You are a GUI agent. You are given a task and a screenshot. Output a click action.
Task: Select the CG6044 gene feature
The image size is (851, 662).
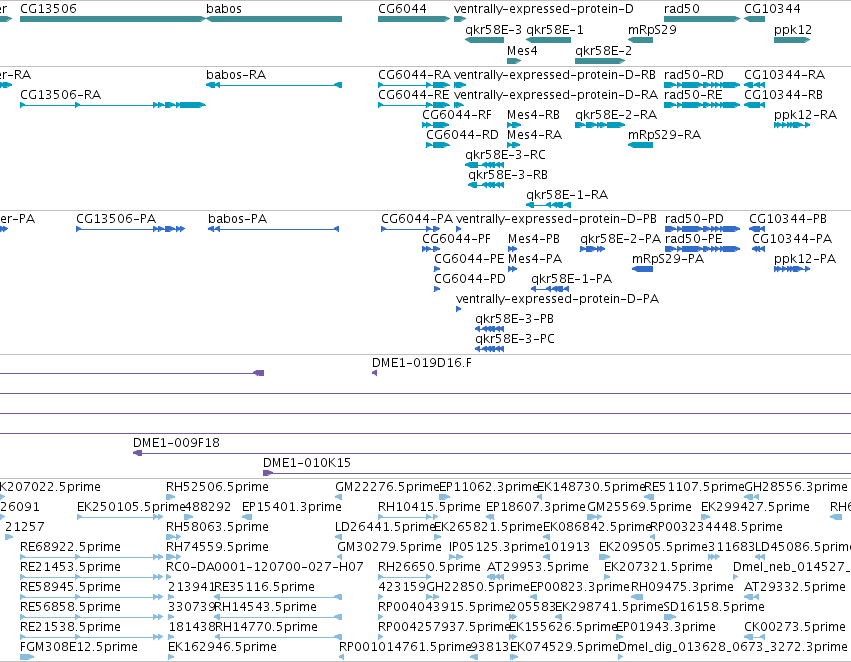[414, 19]
